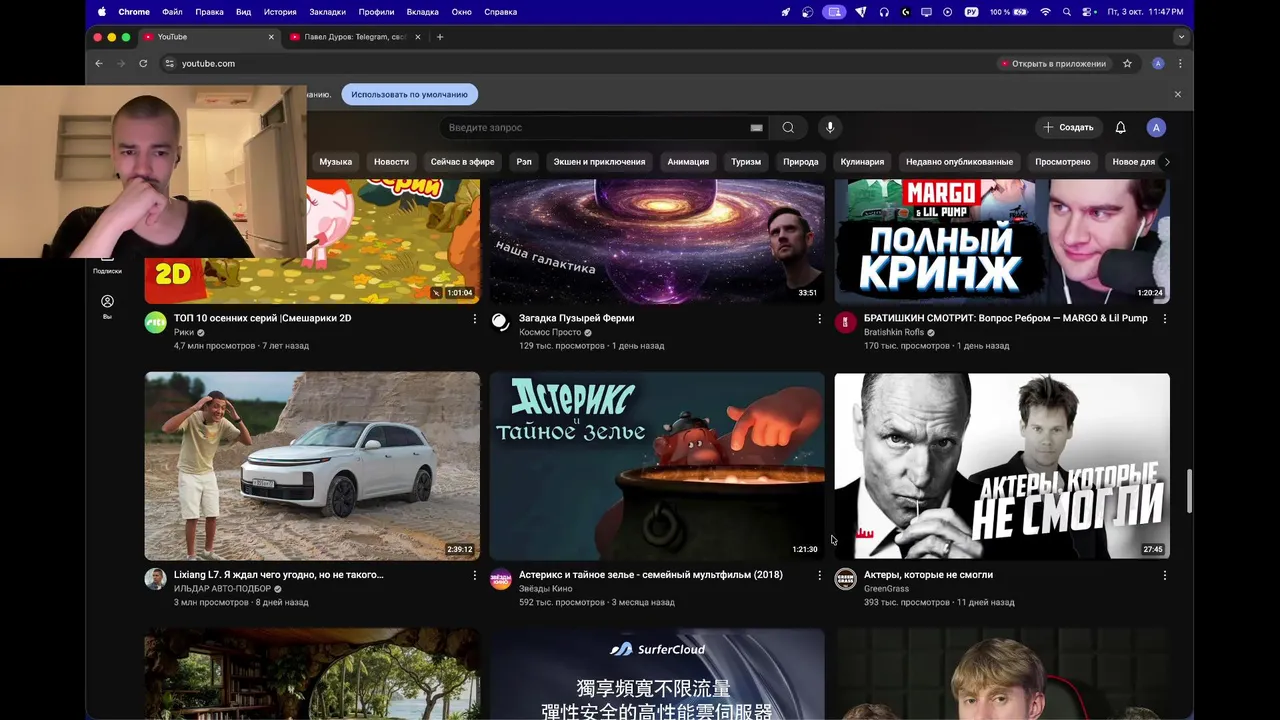The image size is (1280, 720).
Task: Open the Вы sidebar icon
Action: 107,307
